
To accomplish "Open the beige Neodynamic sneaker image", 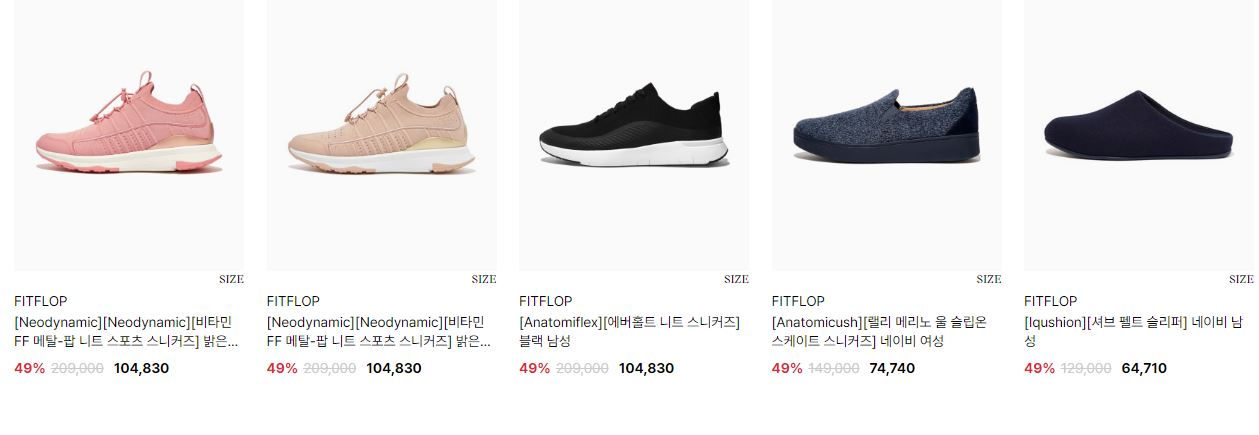I will click(381, 135).
